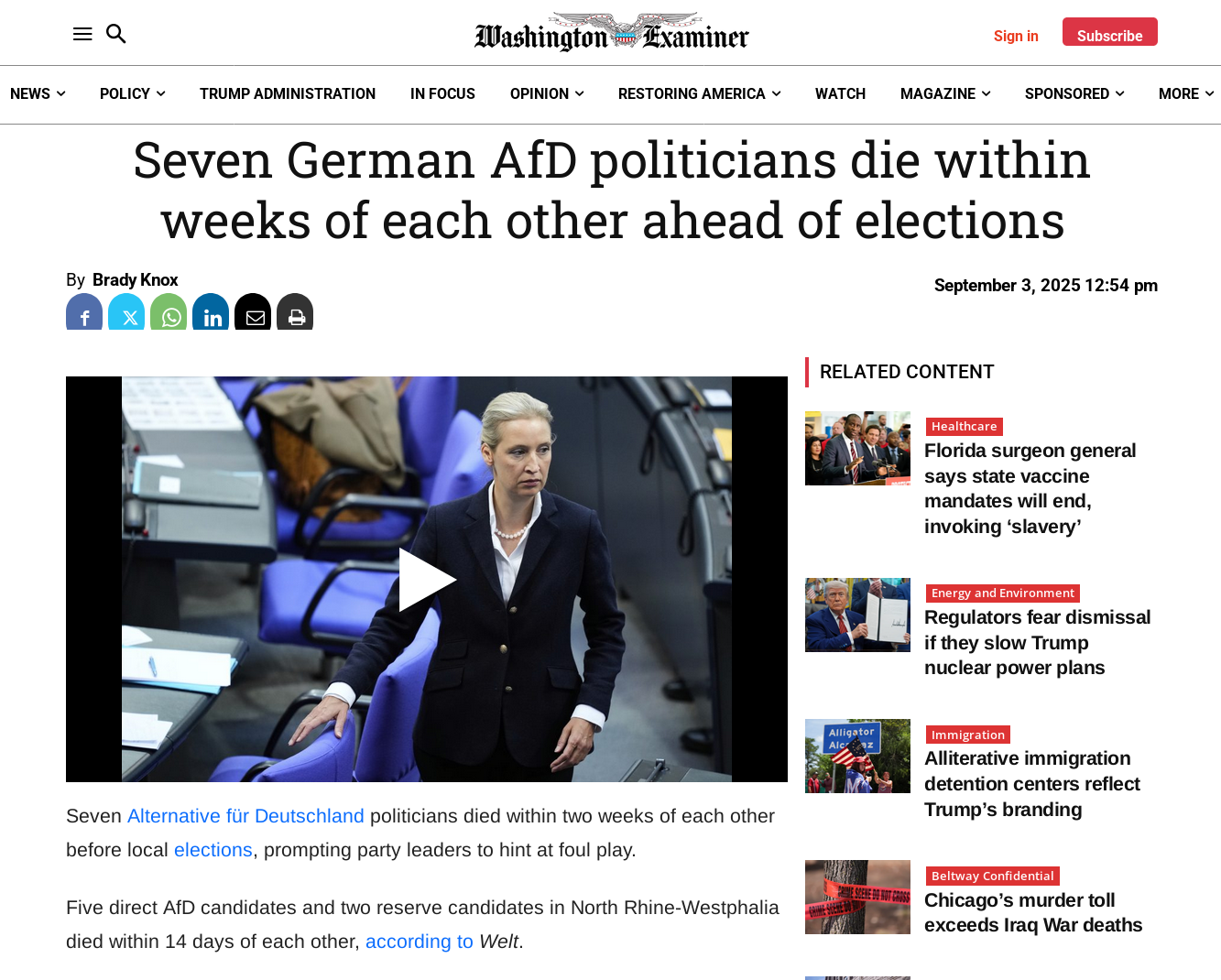Image resolution: width=1221 pixels, height=980 pixels.
Task: Click the search magnifier icon
Action: 116,34
